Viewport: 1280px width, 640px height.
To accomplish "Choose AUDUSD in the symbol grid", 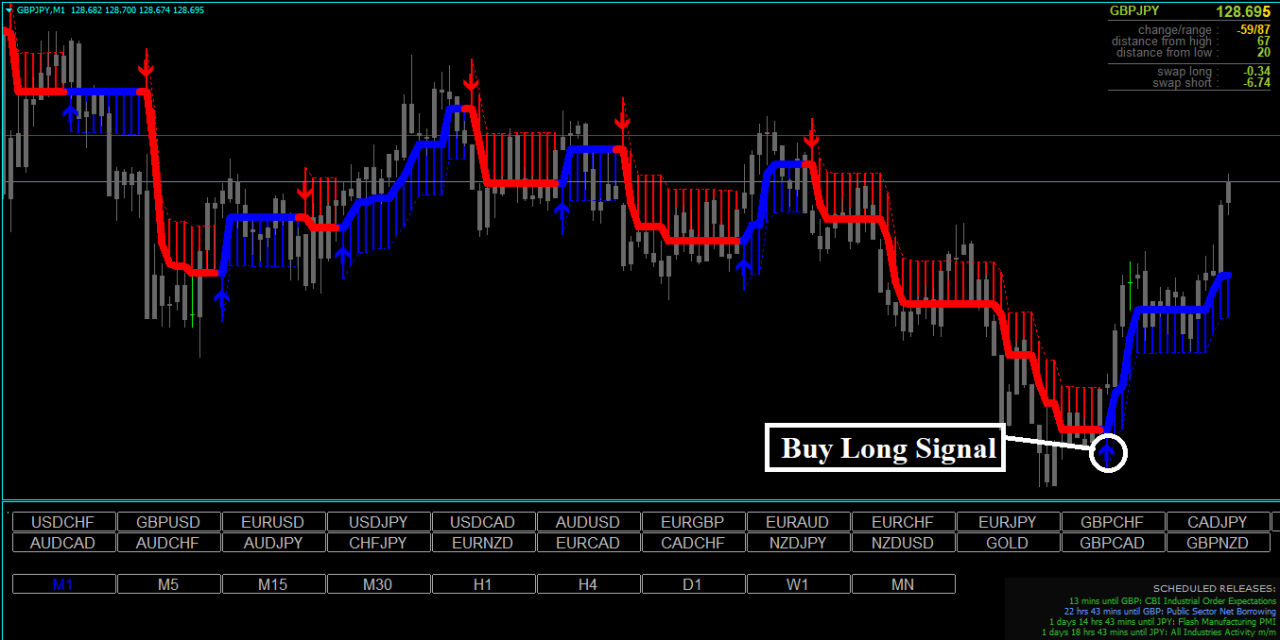I will 589,522.
